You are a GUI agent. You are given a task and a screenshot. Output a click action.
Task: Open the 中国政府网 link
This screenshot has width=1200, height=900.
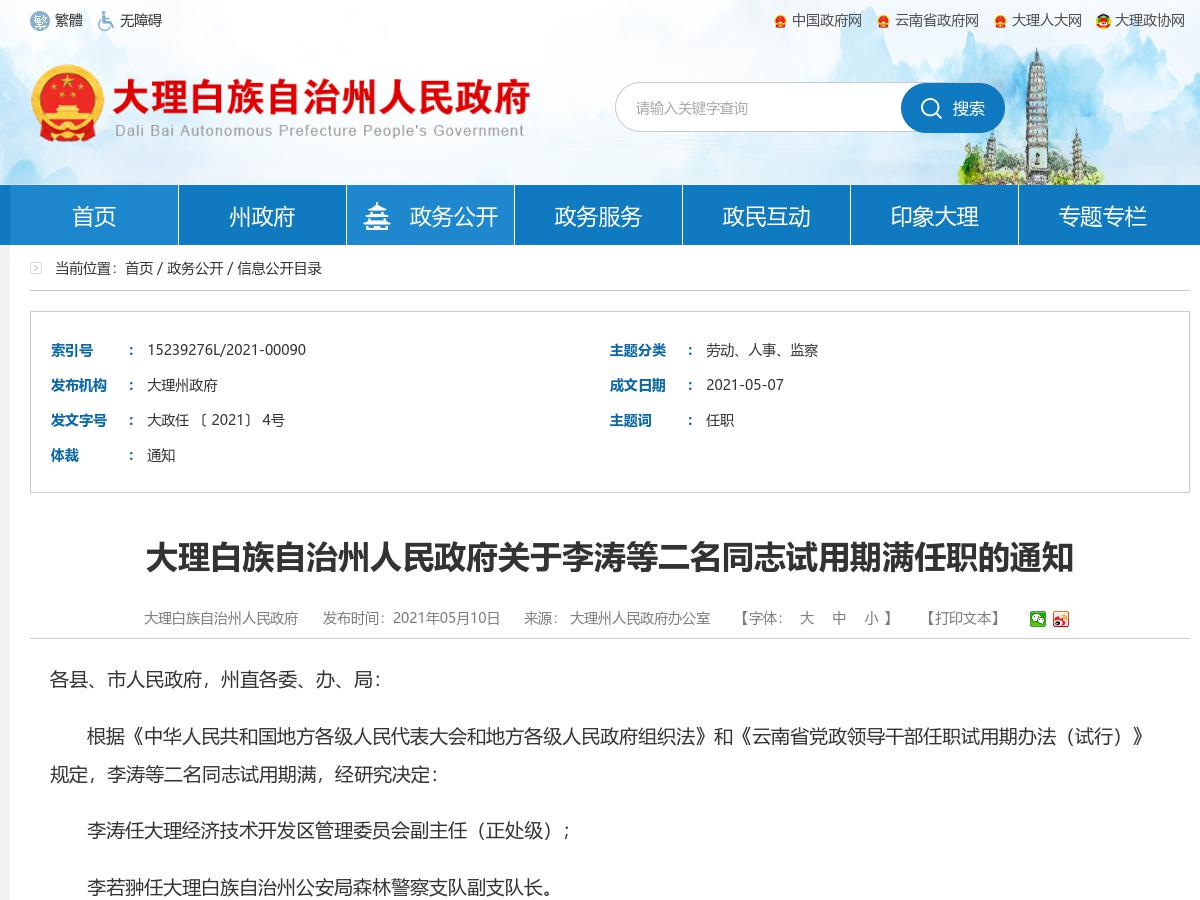826,20
